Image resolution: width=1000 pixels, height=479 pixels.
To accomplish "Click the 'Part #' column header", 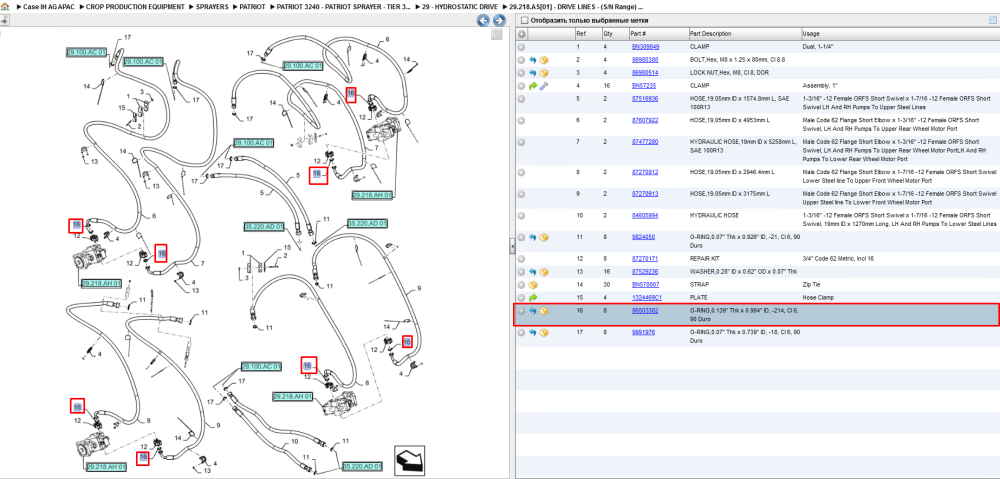I will [658, 34].
